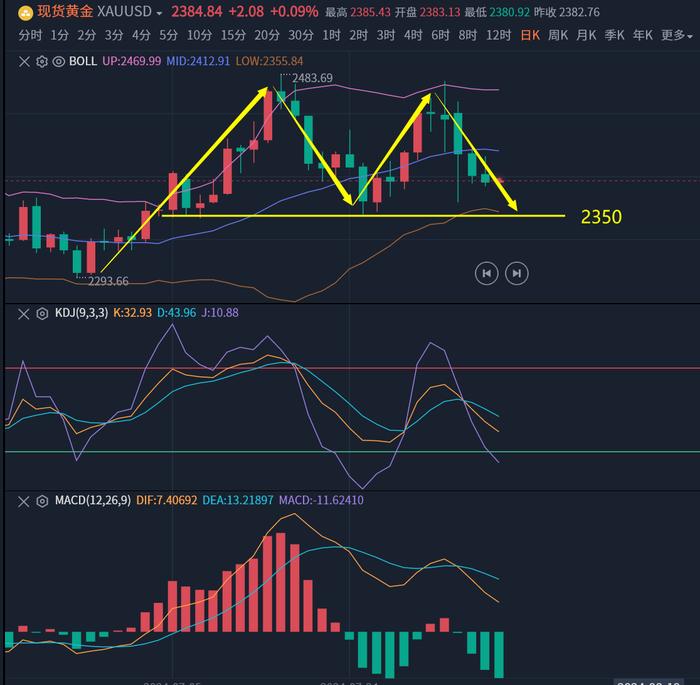The height and width of the screenshot is (685, 700).
Task: Open the XAUUSD symbol dropdown
Action: click(x=160, y=13)
